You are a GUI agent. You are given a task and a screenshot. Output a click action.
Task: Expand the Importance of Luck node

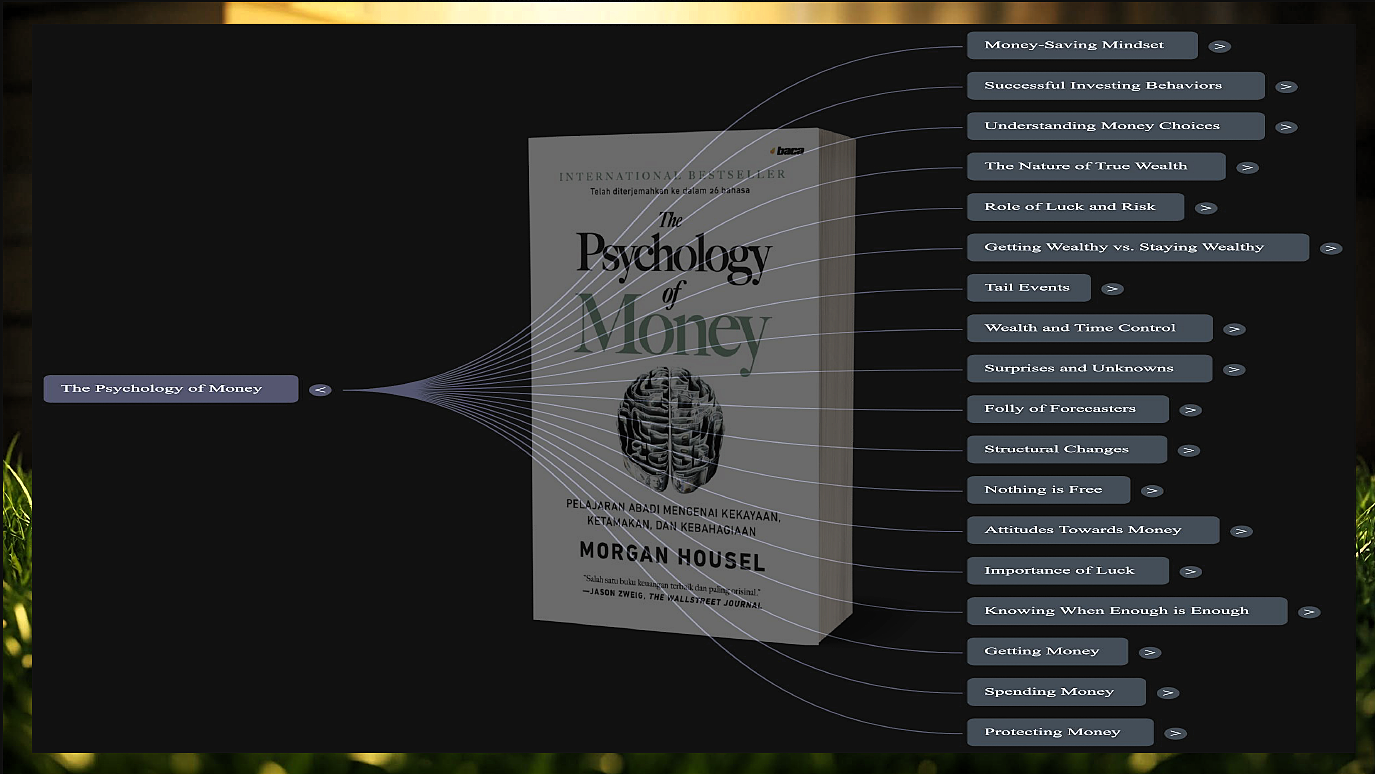(x=1190, y=572)
